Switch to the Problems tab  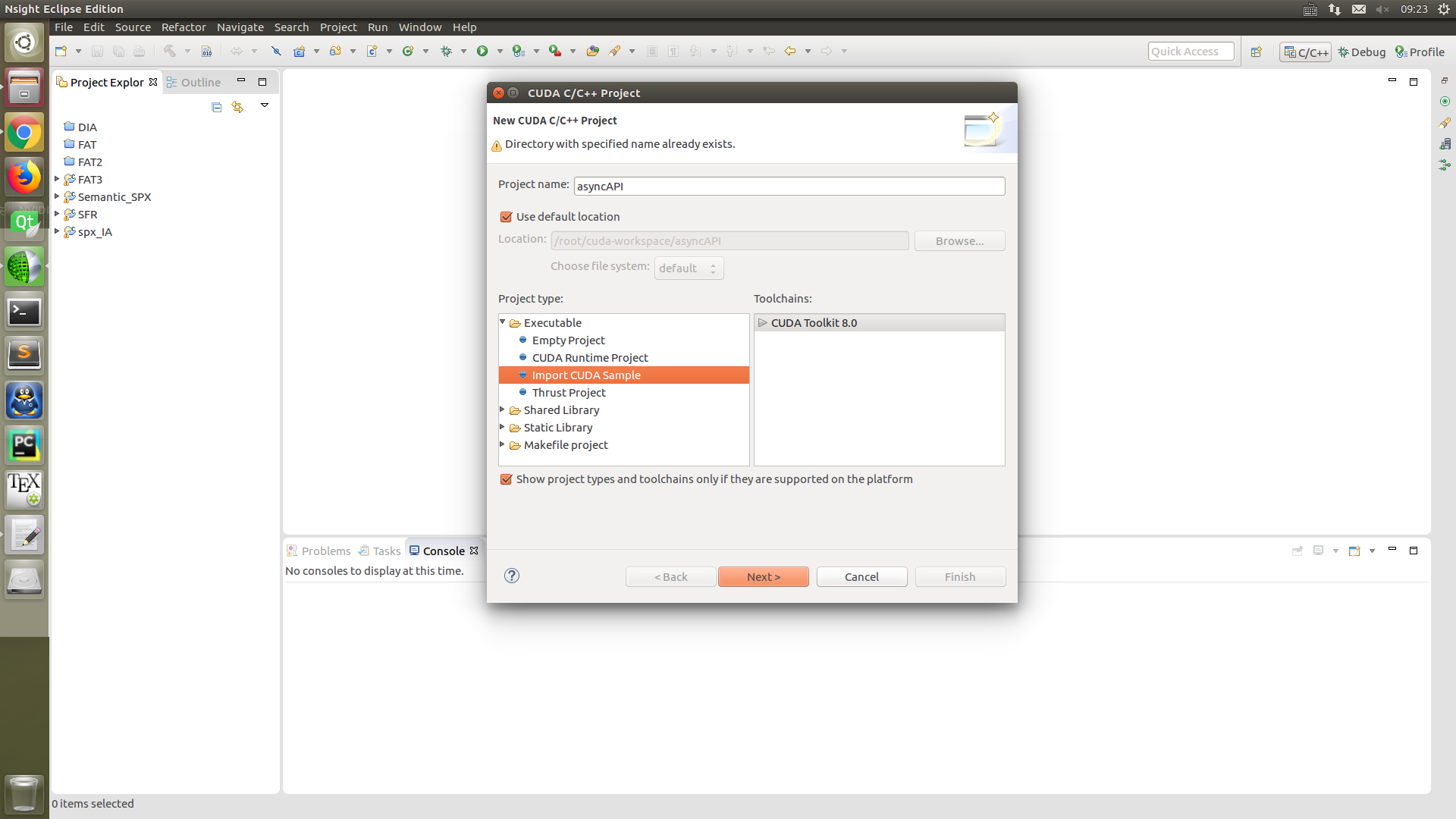(325, 551)
